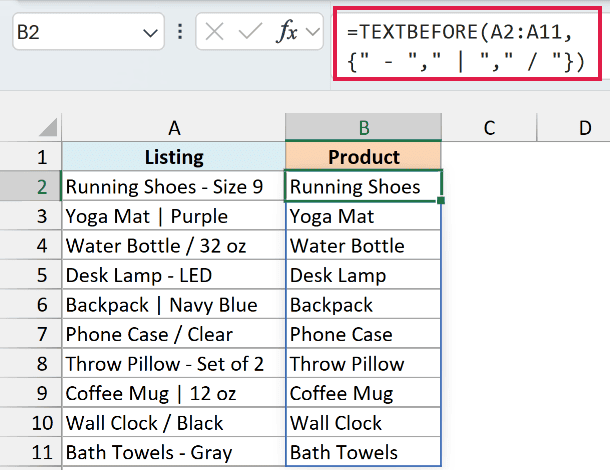Select cell 'Phone Case / Clear'
Image resolution: width=610 pixels, height=470 pixels.
(x=174, y=334)
